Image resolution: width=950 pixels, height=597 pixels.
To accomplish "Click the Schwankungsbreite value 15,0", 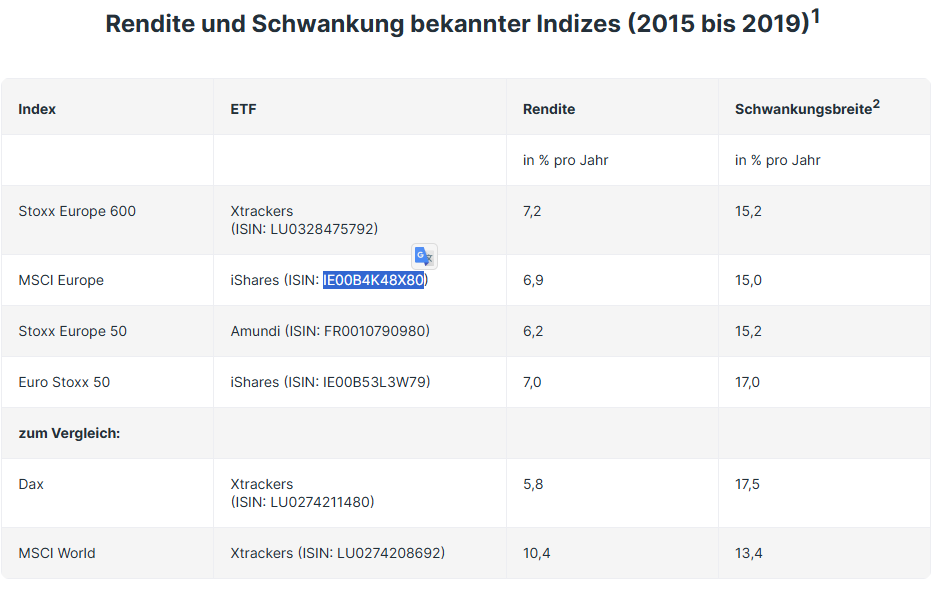I will (748, 280).
